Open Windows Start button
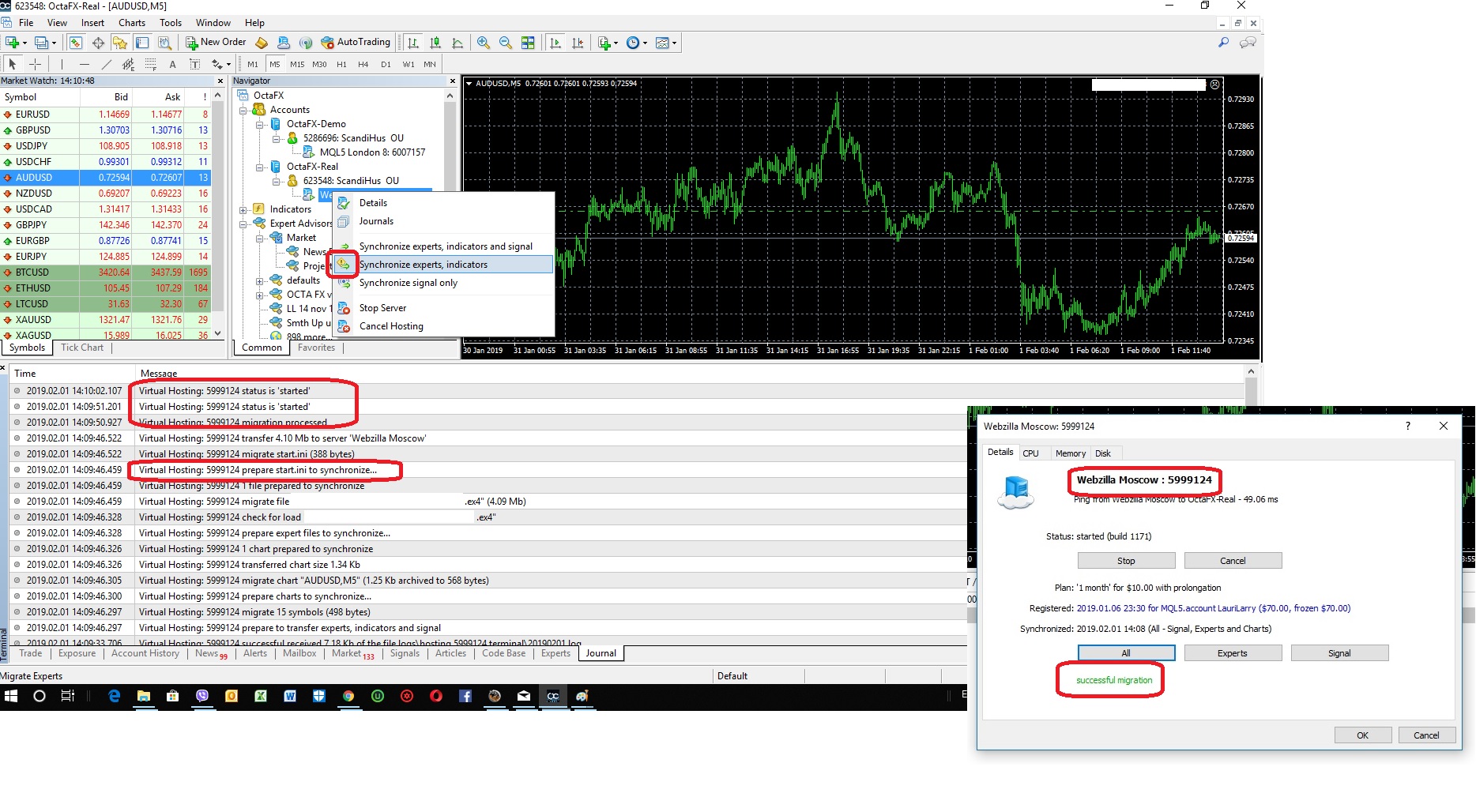 [x=12, y=696]
